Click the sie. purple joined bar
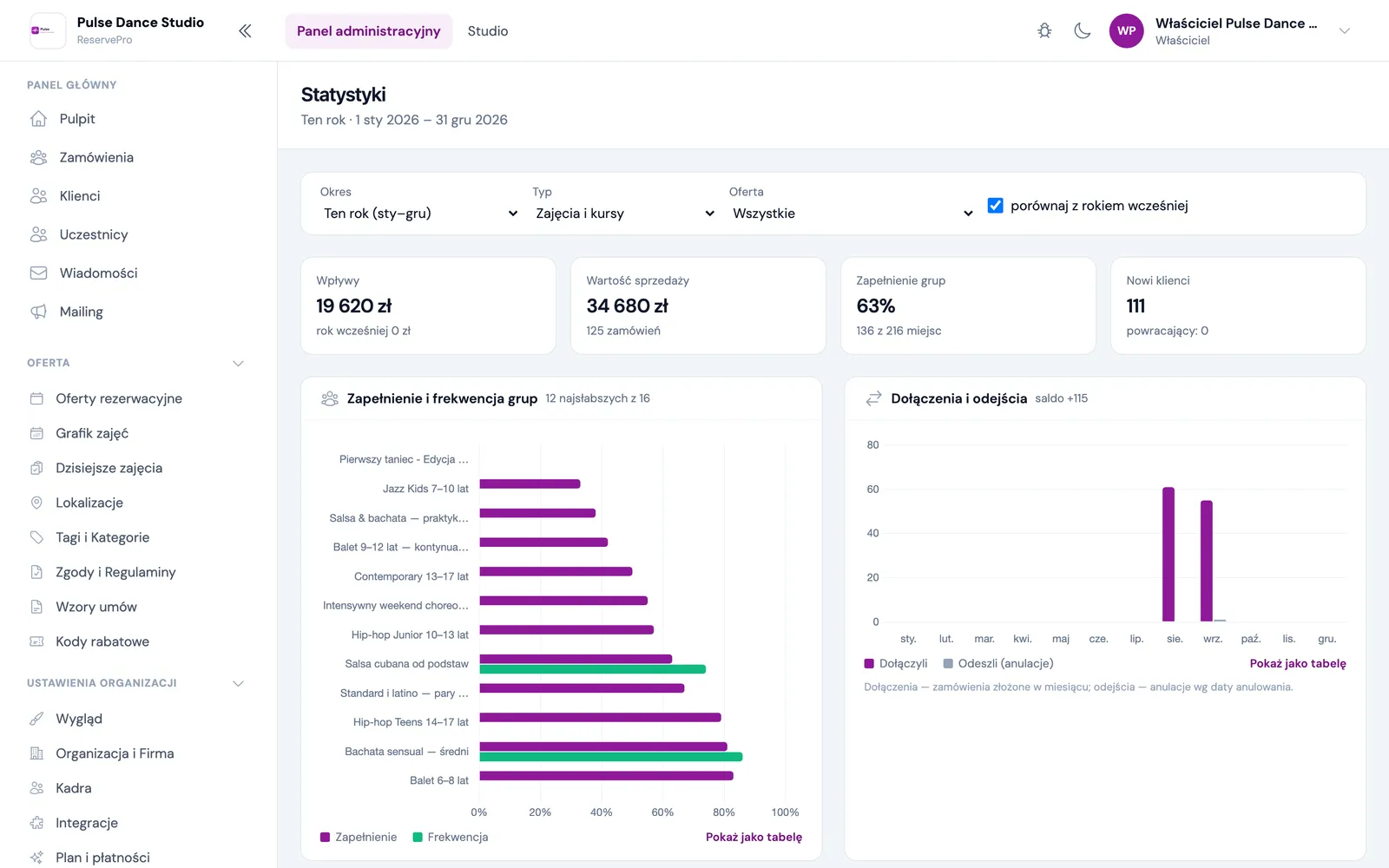 coord(1168,555)
